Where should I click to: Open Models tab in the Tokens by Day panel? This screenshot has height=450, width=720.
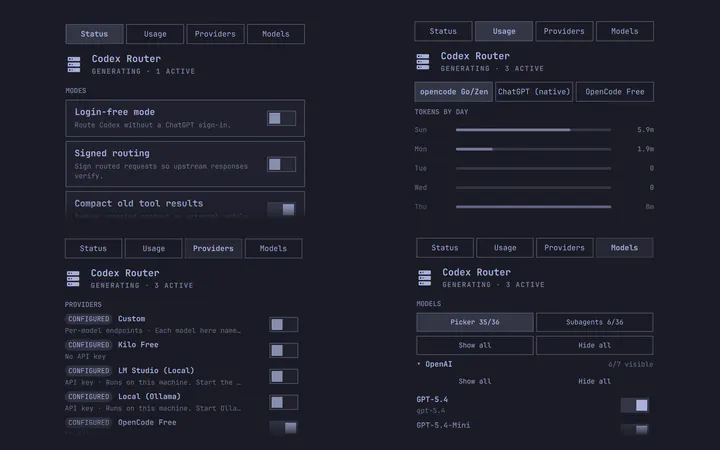(x=624, y=31)
